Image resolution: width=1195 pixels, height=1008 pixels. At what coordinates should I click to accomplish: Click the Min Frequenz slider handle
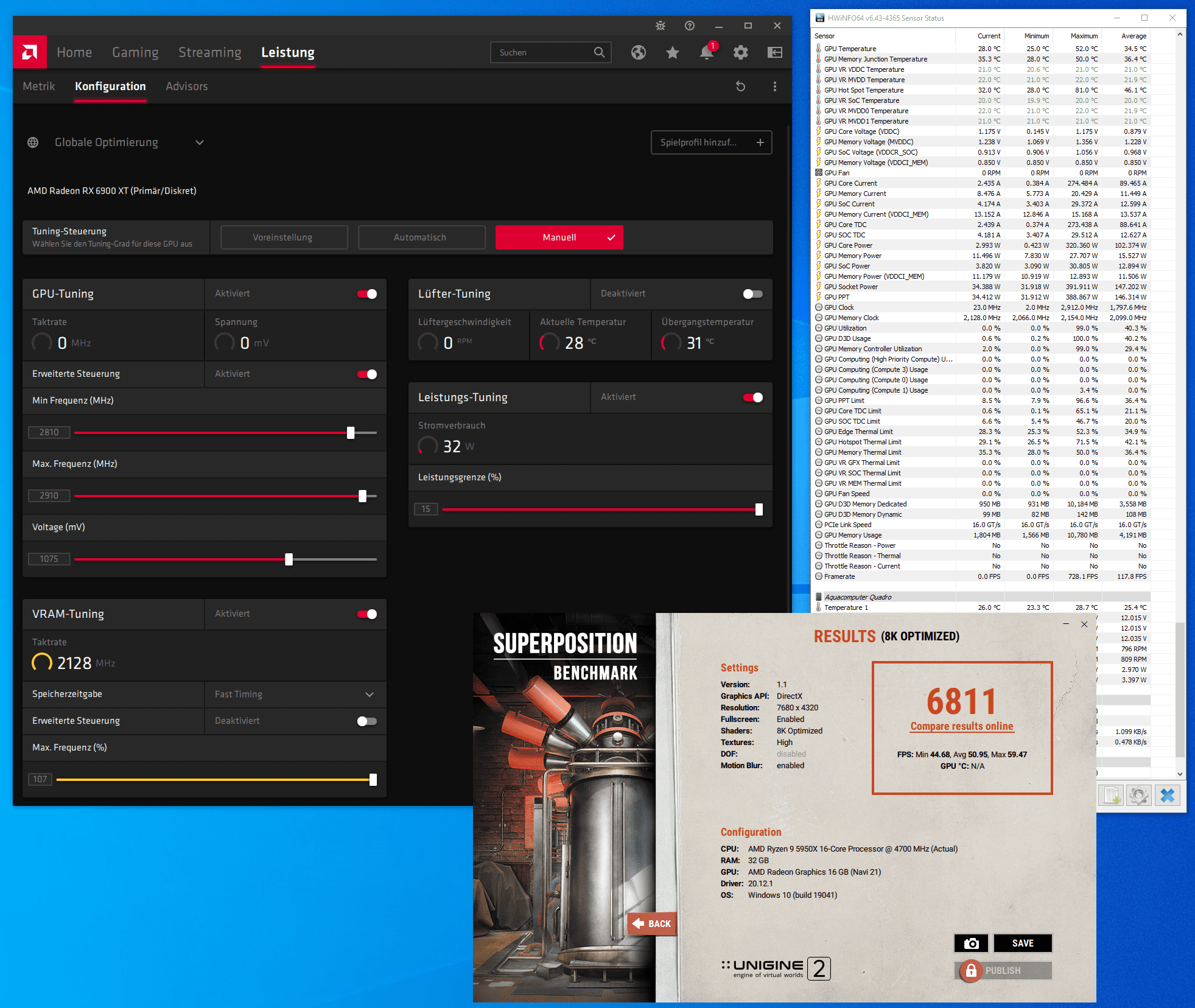(351, 433)
